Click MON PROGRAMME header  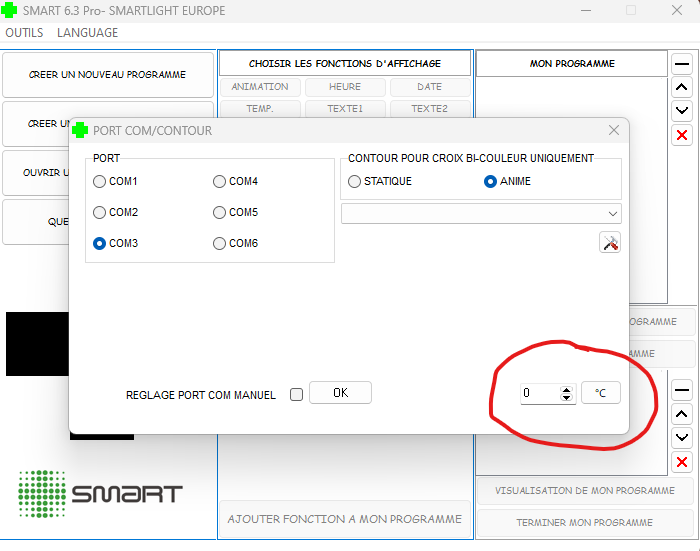pos(572,64)
